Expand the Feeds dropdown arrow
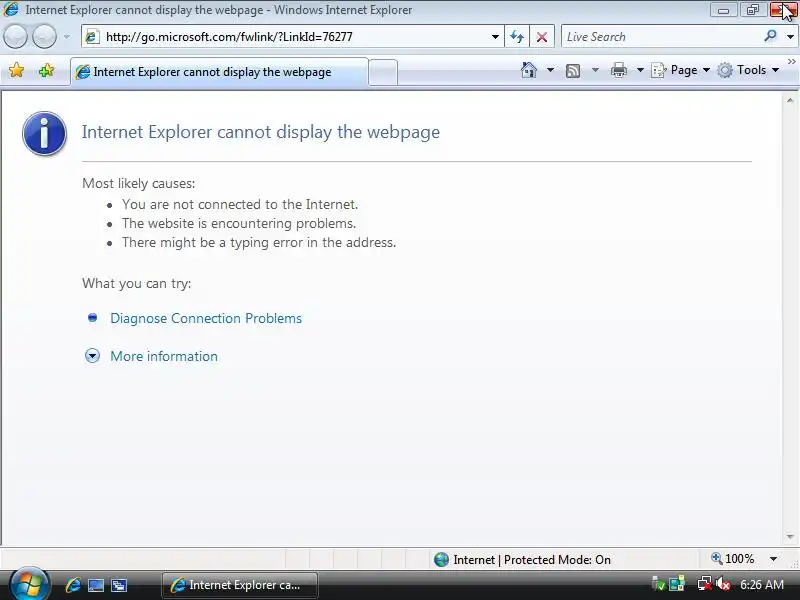The height and width of the screenshot is (600, 800). tap(595, 70)
